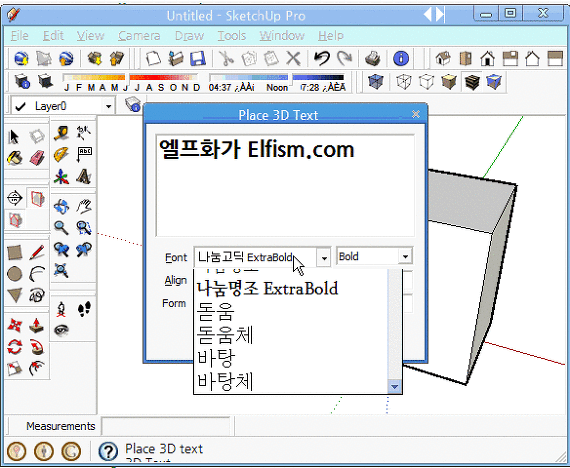This screenshot has height=468, width=570.
Task: Open the layer manager icon beside Layer0
Action: click(x=133, y=105)
